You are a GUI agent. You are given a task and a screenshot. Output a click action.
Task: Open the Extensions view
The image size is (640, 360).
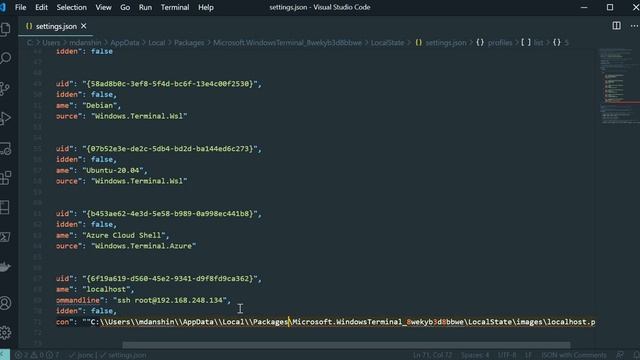6,178
